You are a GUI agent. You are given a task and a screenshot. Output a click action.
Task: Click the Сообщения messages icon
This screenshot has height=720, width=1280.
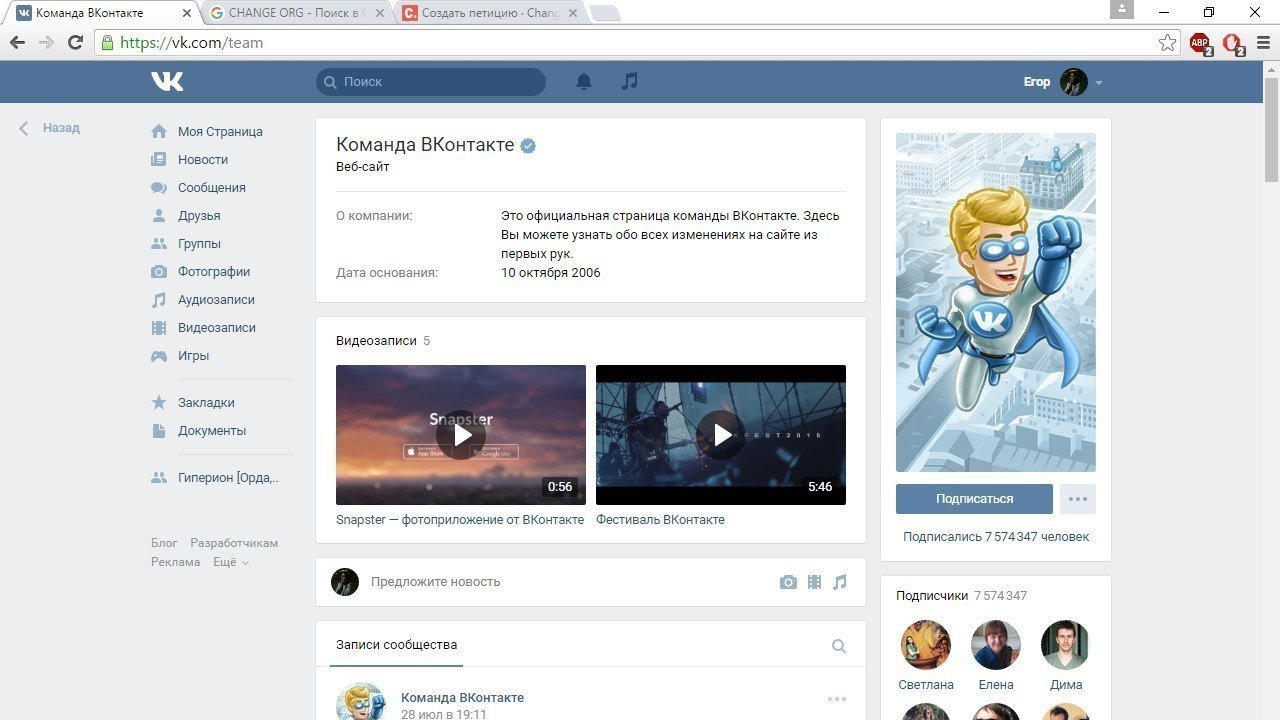pyautogui.click(x=158, y=187)
